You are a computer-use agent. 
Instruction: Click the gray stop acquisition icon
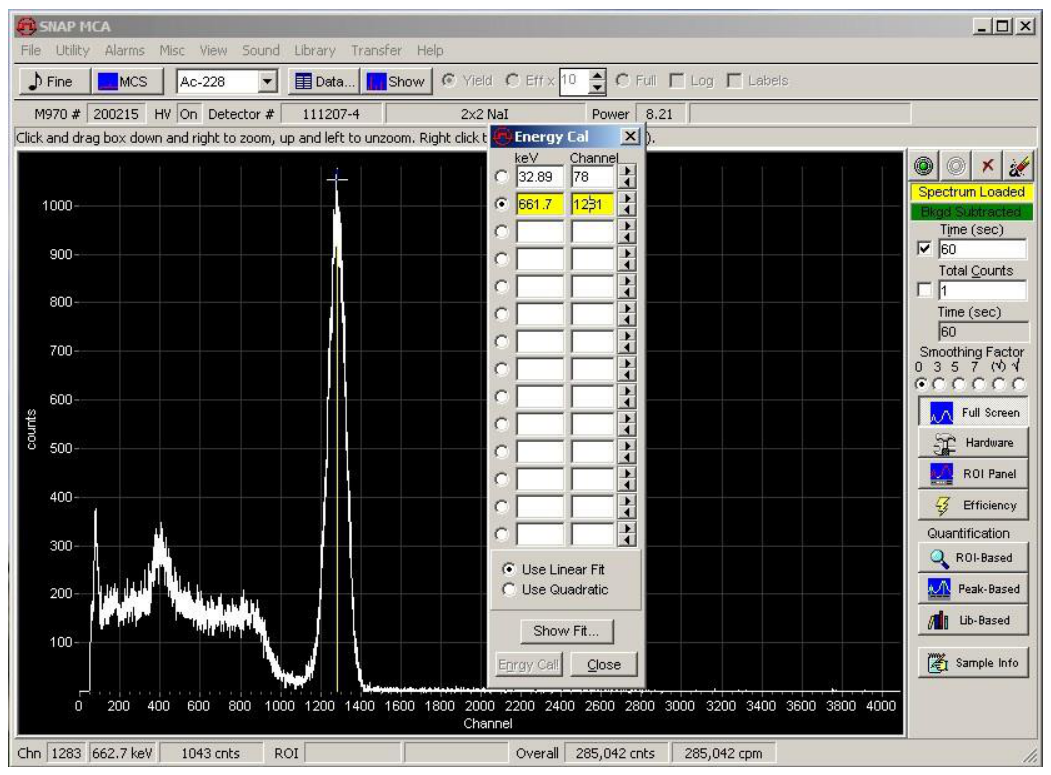pos(956,166)
